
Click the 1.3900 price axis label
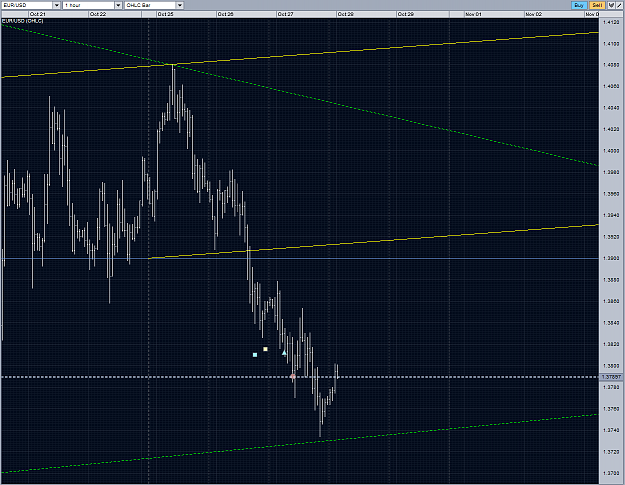(x=611, y=258)
